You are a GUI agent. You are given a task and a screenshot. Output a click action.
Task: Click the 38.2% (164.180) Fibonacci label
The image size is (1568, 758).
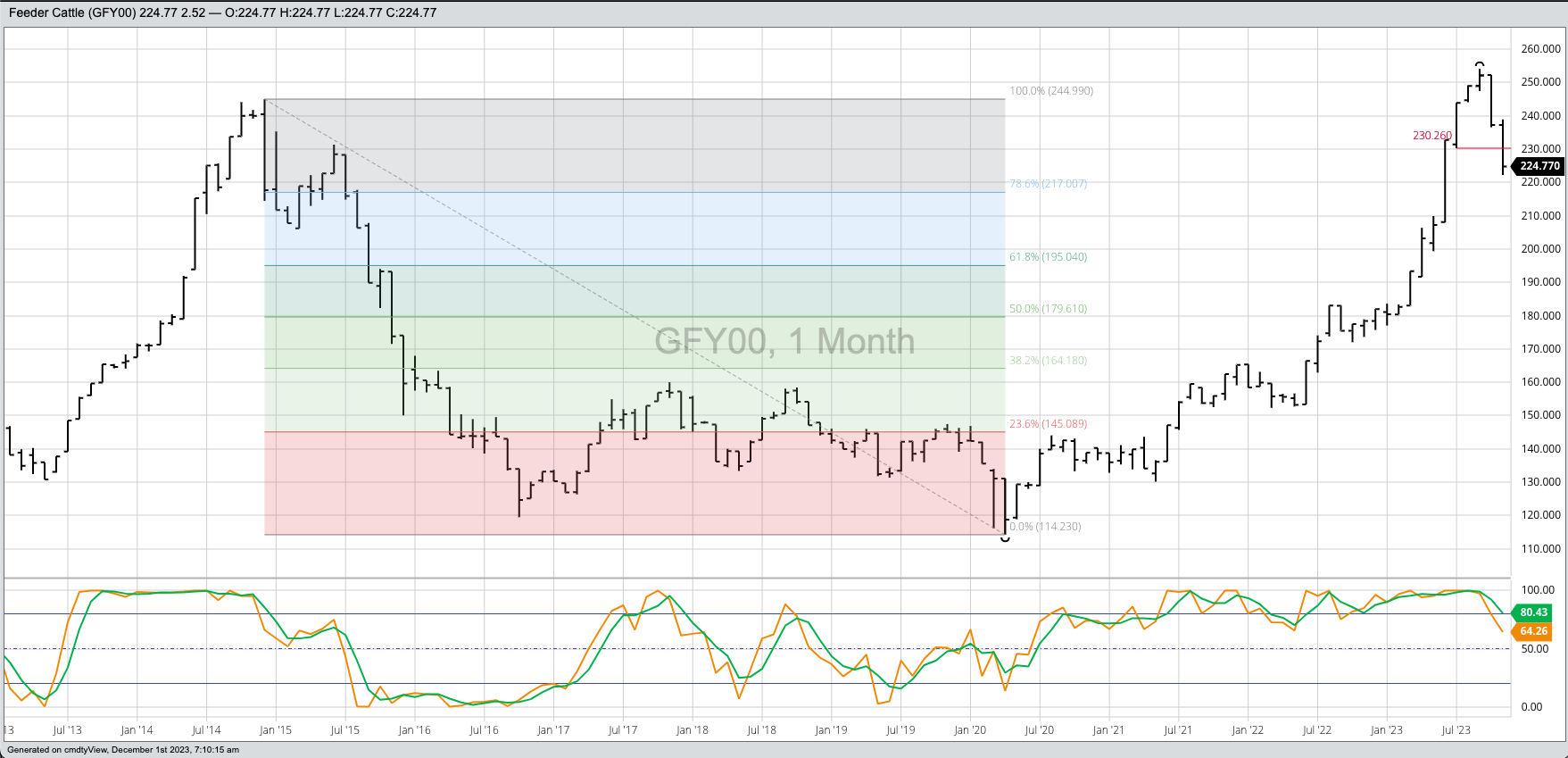[1048, 361]
